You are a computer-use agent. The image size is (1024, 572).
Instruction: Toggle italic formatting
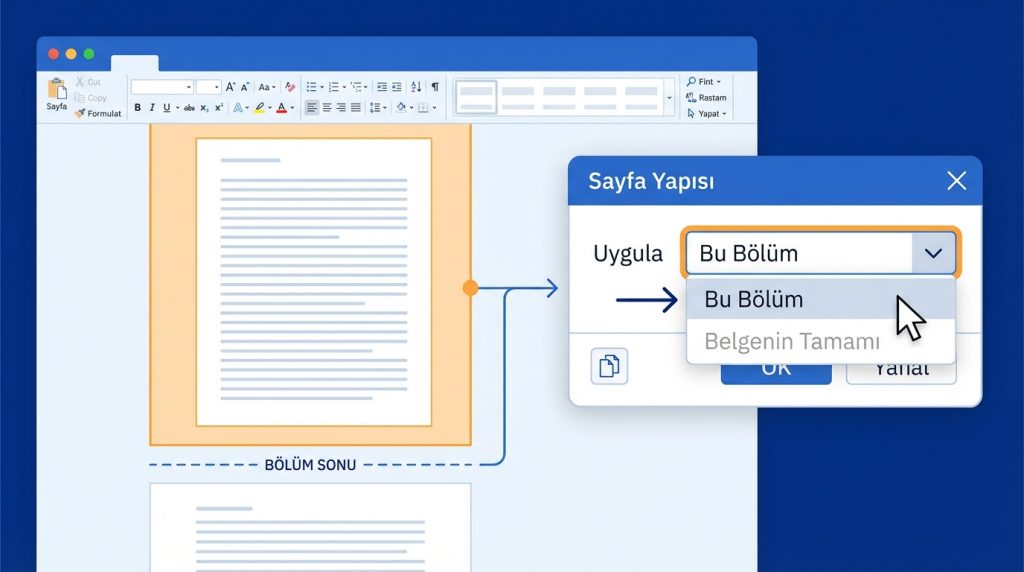pyautogui.click(x=152, y=108)
